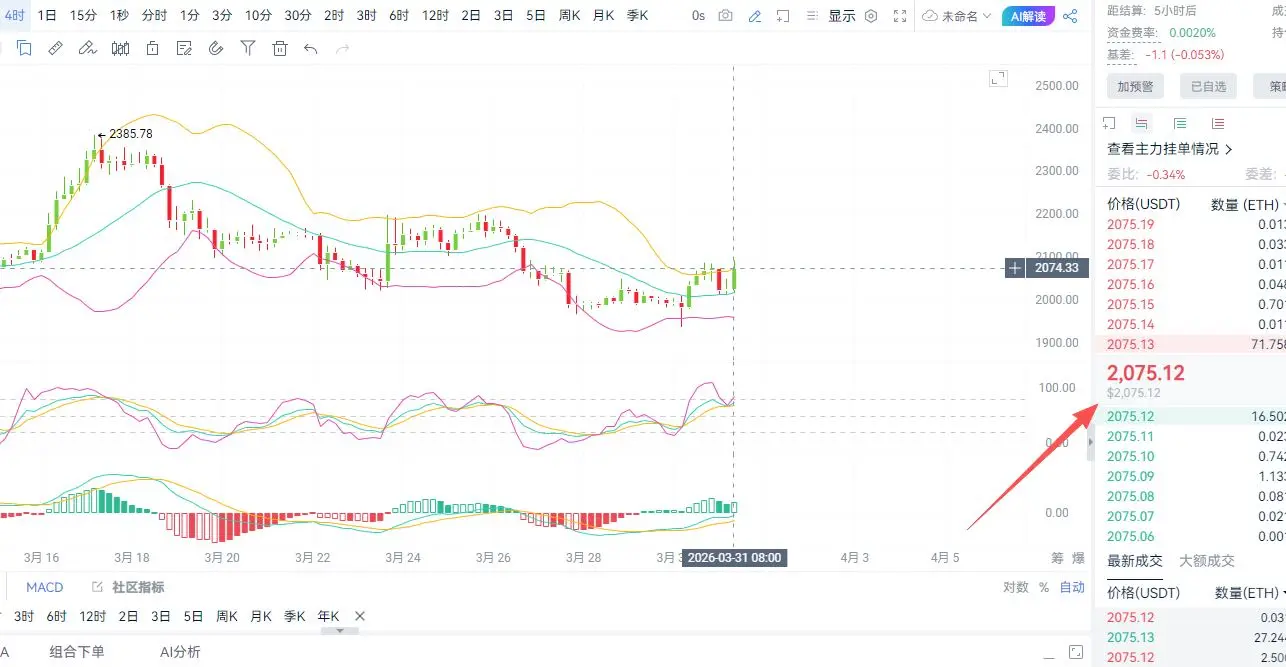Click ask price 2075.19 row
The height and width of the screenshot is (667, 1286).
(x=1191, y=224)
